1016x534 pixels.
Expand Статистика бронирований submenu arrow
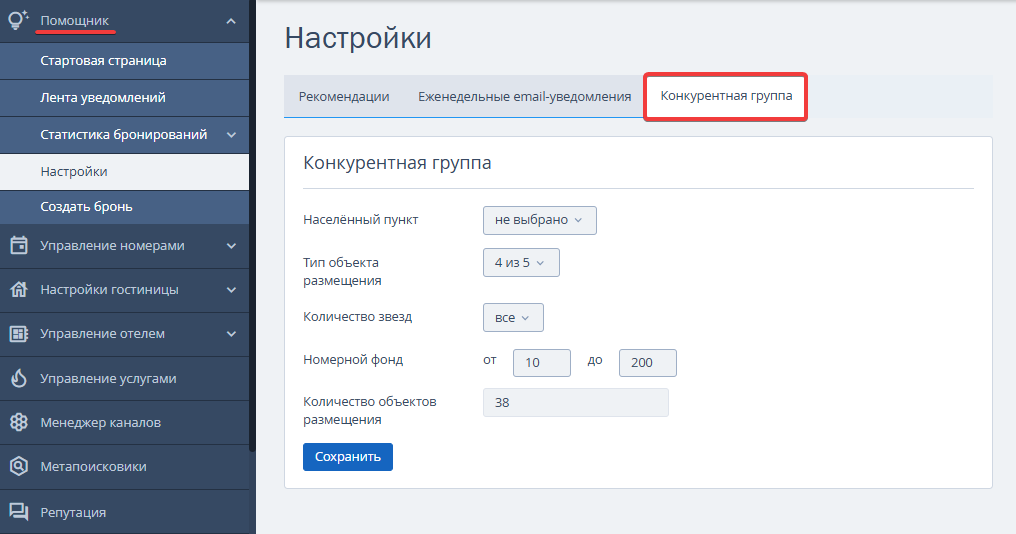click(x=231, y=135)
